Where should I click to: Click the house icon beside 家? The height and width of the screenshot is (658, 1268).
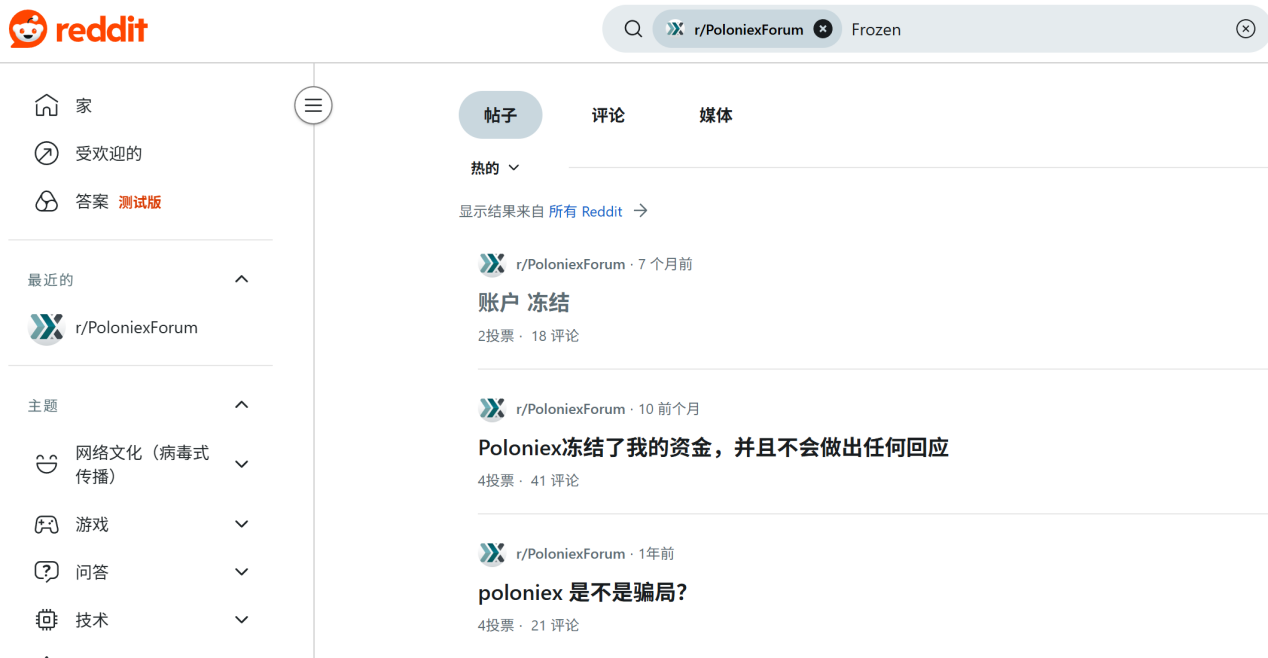(x=46, y=105)
